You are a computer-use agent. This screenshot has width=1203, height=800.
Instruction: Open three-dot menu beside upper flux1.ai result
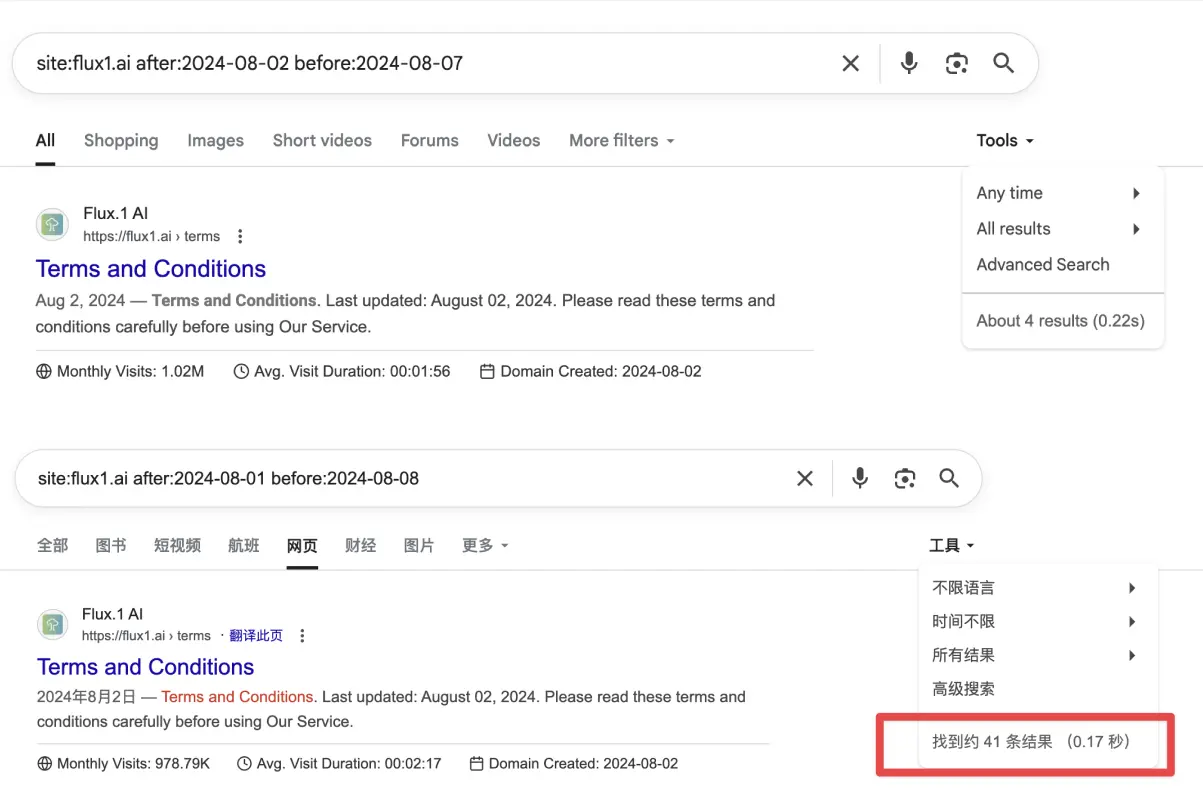pos(240,237)
